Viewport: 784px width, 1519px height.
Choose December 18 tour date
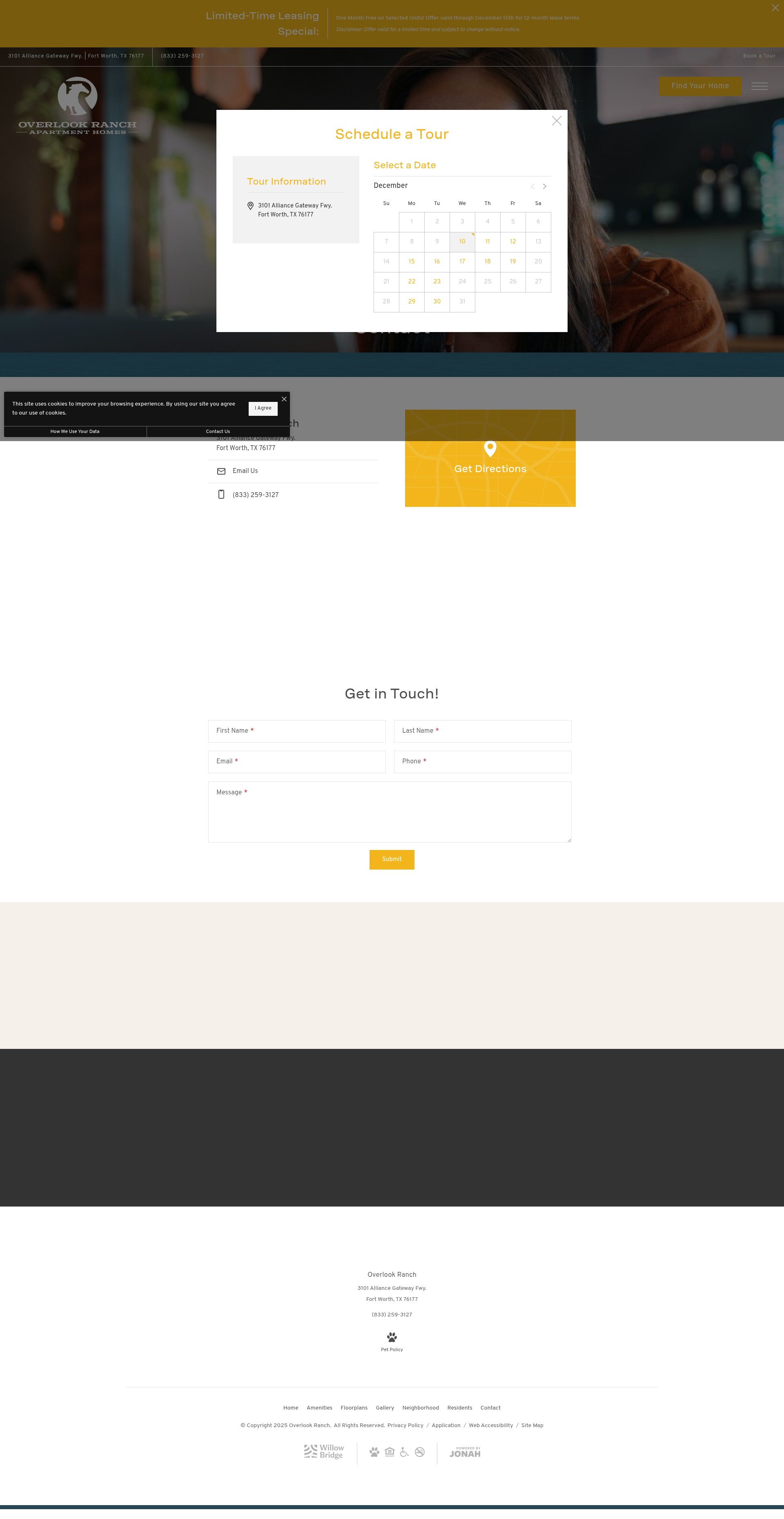pos(488,262)
